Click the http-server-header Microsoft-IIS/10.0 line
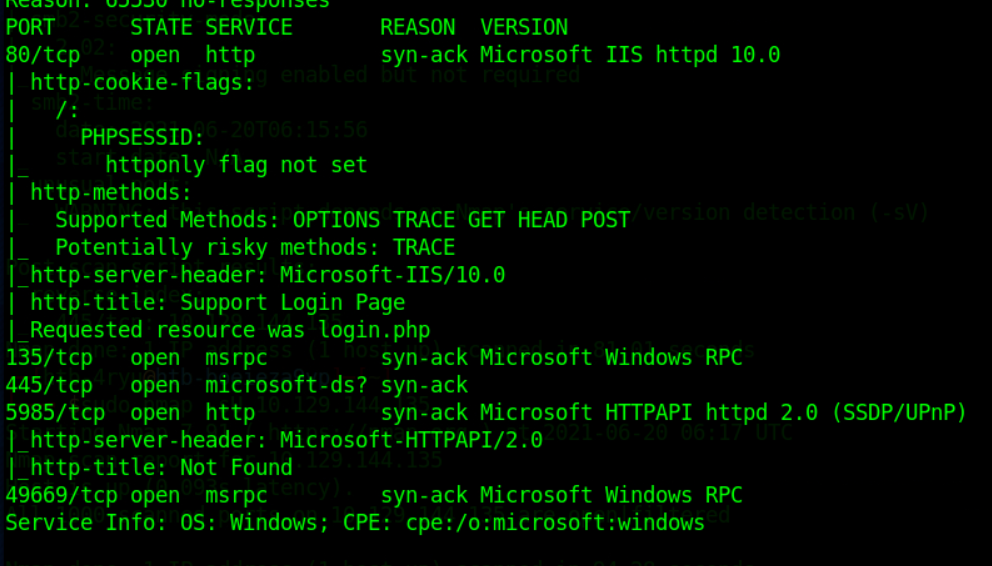Image resolution: width=992 pixels, height=566 pixels. [255, 275]
